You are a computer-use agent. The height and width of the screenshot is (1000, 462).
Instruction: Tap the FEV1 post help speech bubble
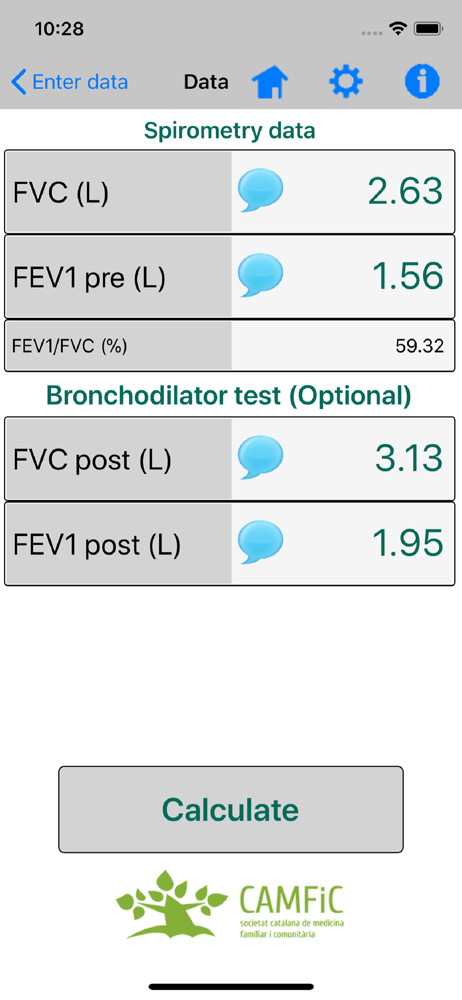pyautogui.click(x=260, y=542)
